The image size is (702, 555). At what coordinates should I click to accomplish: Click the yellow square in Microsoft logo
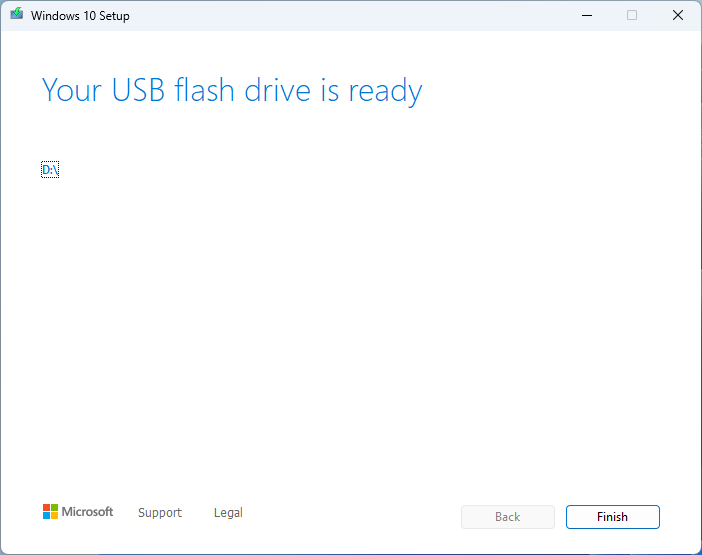[55, 516]
